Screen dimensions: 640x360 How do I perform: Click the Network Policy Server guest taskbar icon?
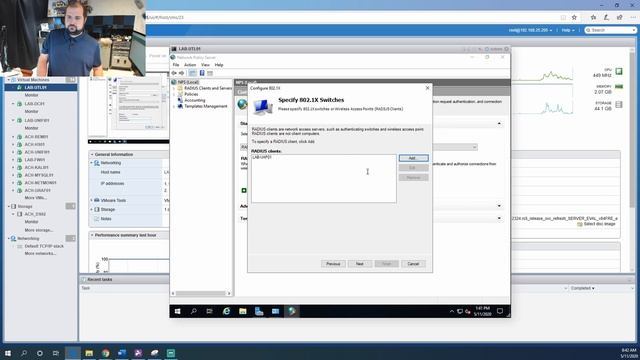[x=292, y=311]
